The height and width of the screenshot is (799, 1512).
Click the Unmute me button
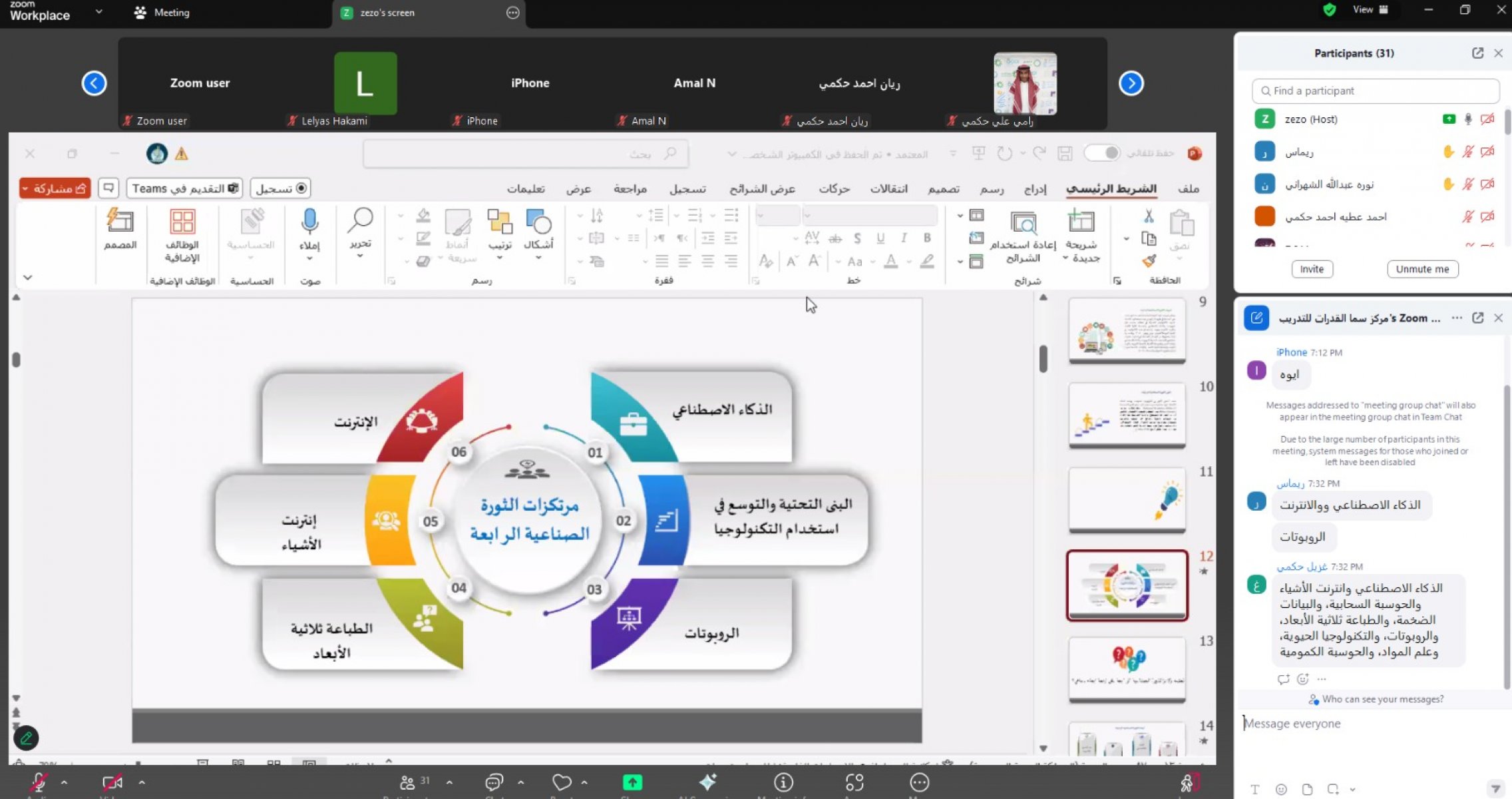(1422, 269)
